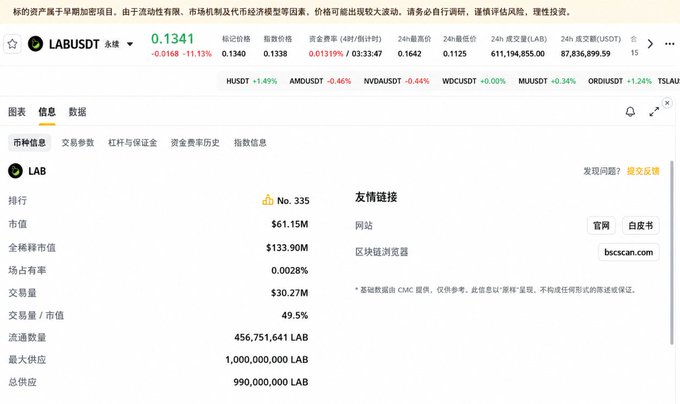
Task: Open the 数据 tab
Action: pos(77,112)
